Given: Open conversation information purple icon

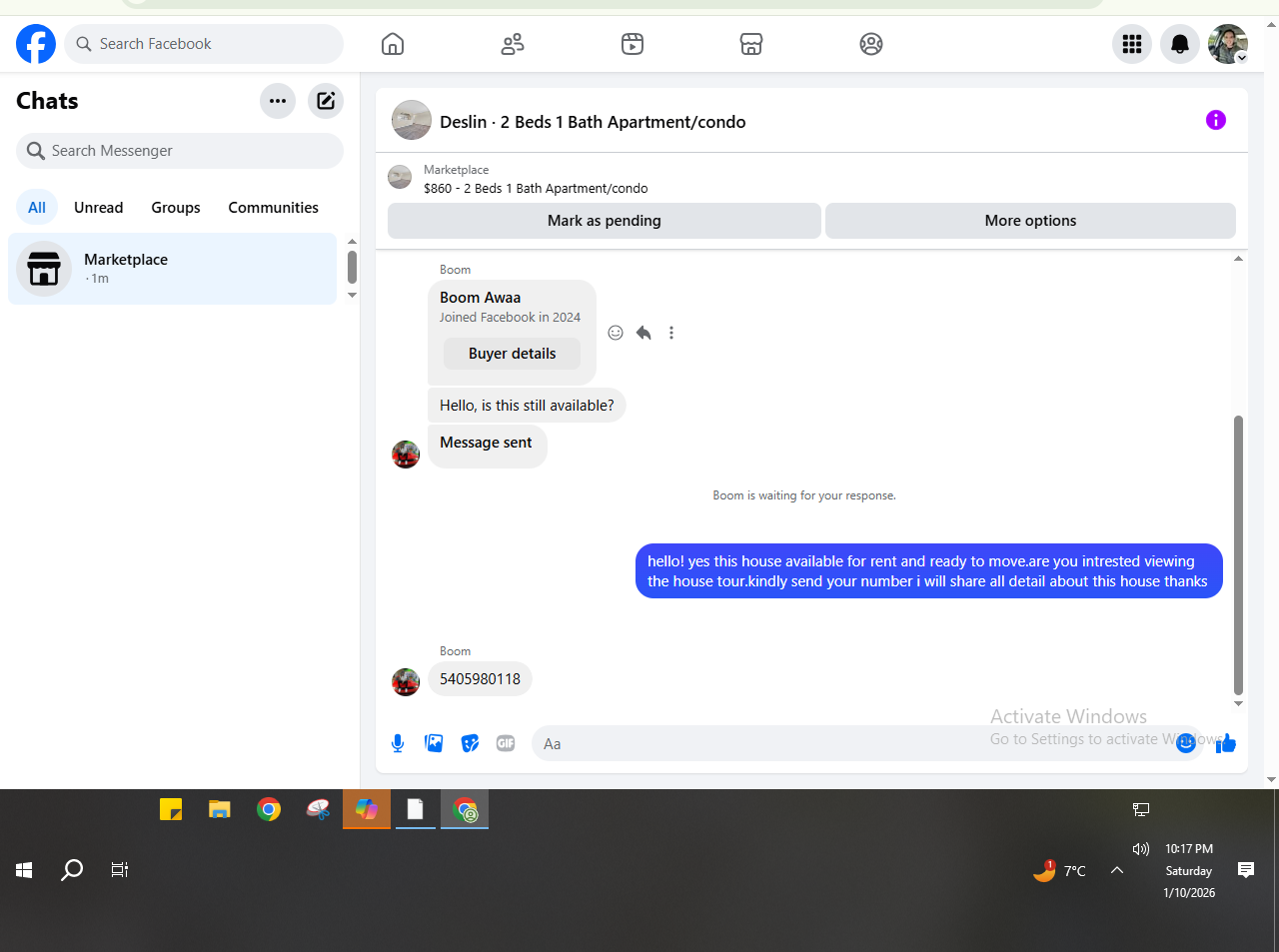Looking at the screenshot, I should click(x=1216, y=120).
